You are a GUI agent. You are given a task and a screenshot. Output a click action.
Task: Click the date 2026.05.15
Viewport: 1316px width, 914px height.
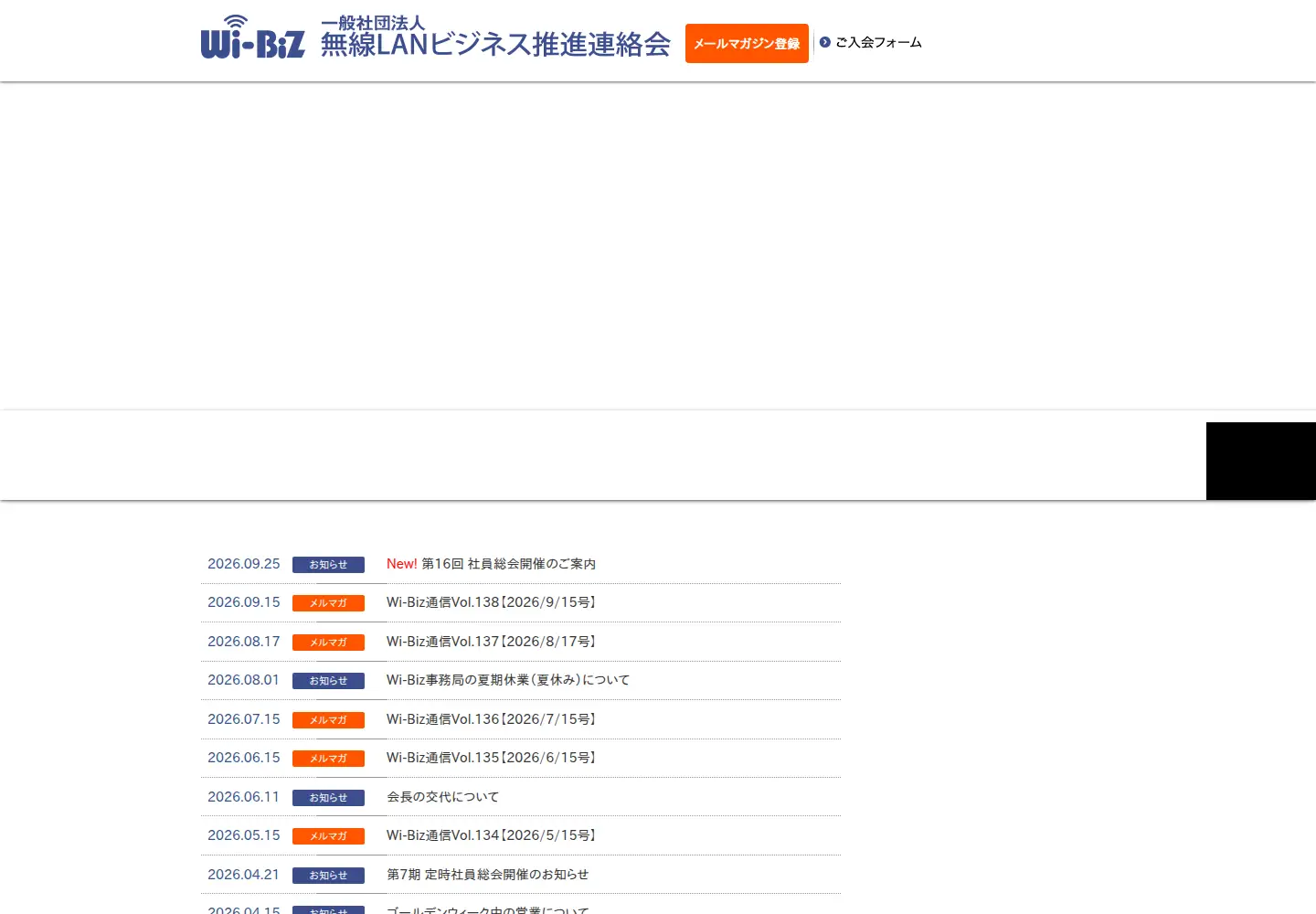point(244,835)
